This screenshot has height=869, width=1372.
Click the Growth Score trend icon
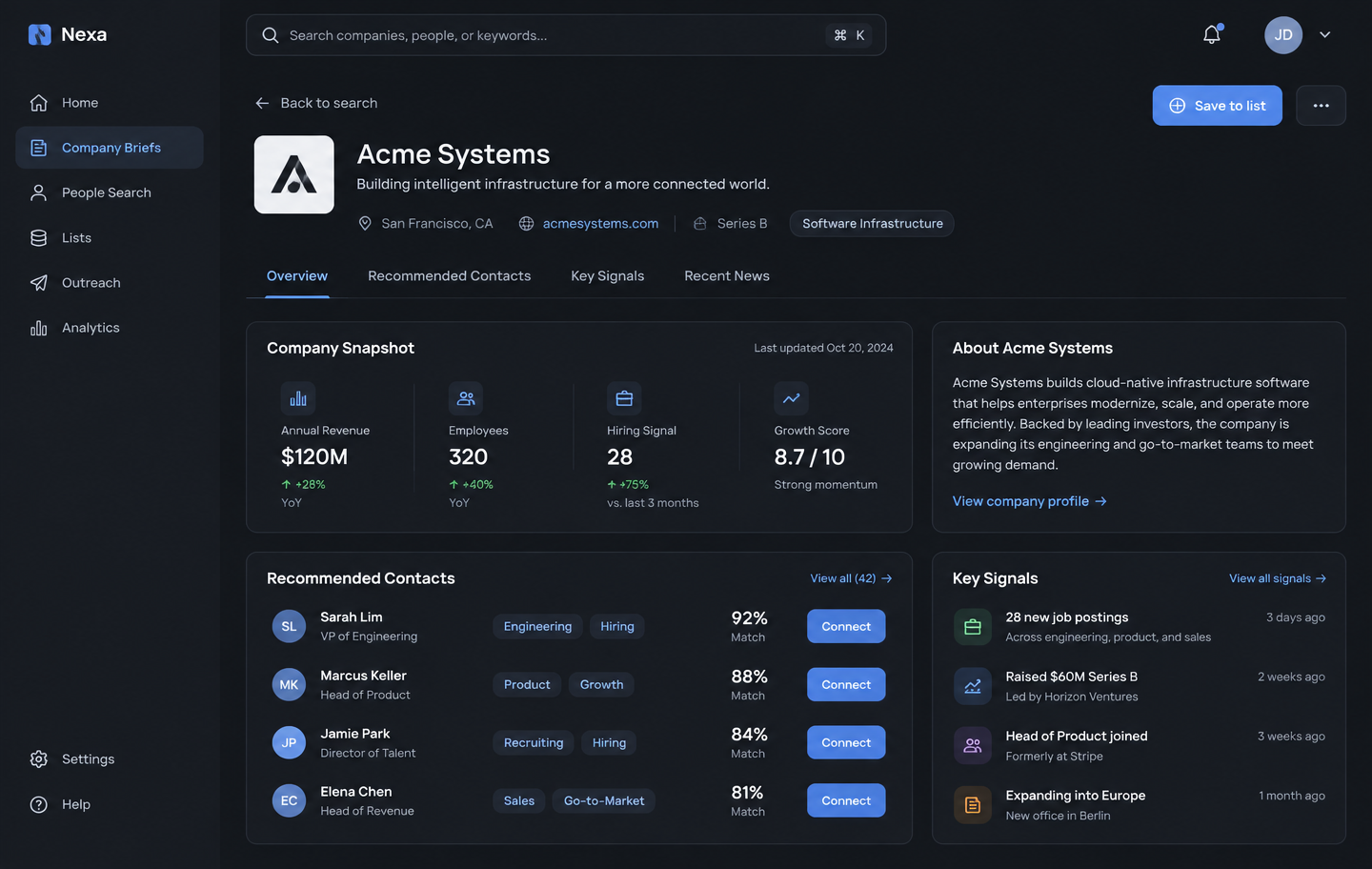click(x=792, y=398)
